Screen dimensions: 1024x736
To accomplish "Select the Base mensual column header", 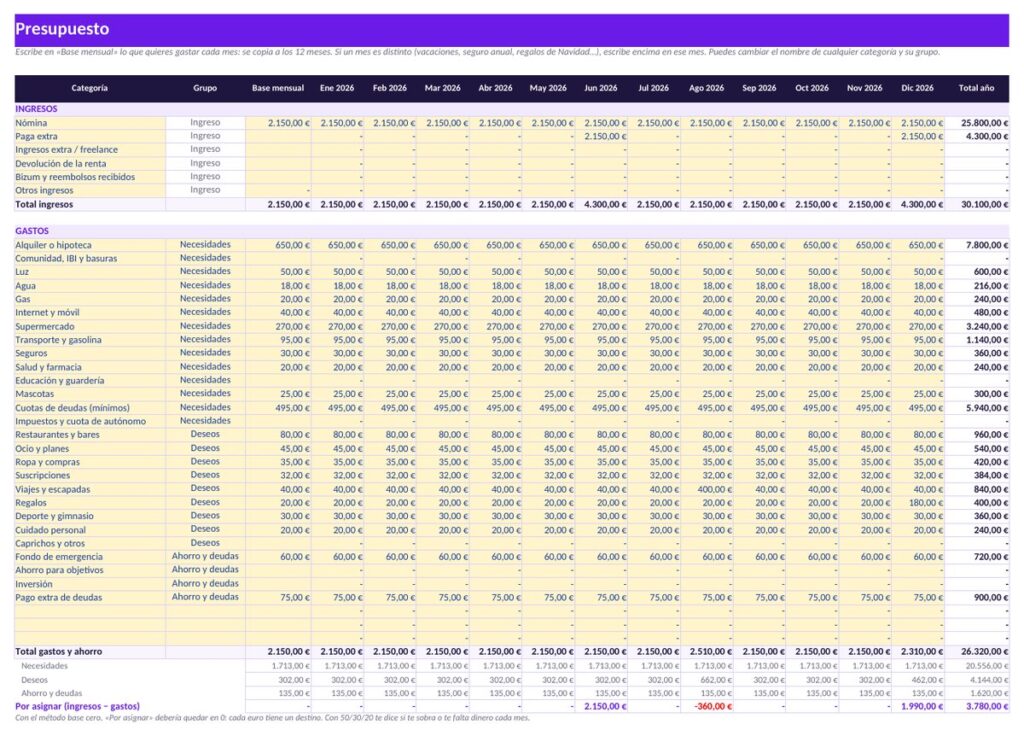I will pyautogui.click(x=278, y=88).
